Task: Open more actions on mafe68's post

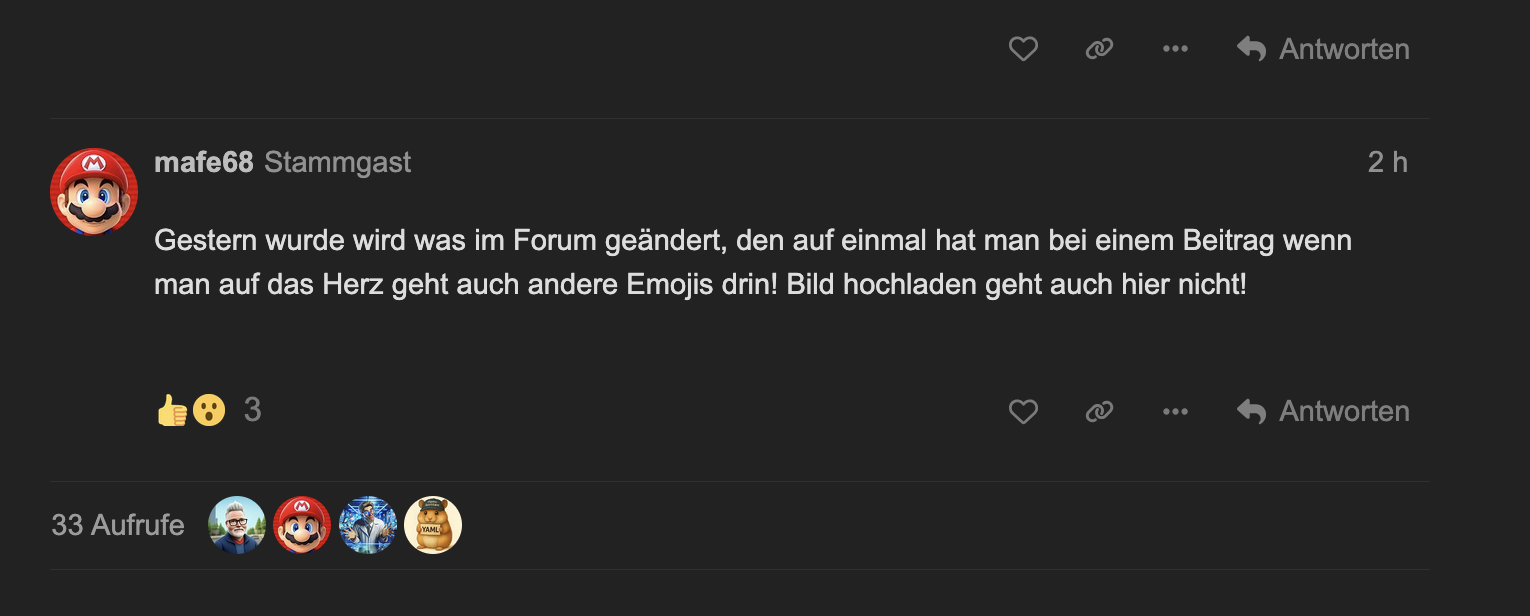Action: [x=1175, y=411]
